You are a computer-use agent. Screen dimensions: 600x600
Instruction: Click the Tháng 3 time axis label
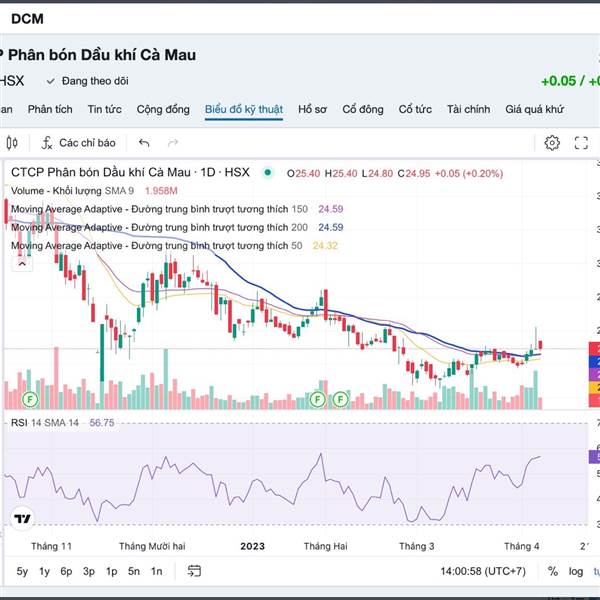(x=417, y=546)
